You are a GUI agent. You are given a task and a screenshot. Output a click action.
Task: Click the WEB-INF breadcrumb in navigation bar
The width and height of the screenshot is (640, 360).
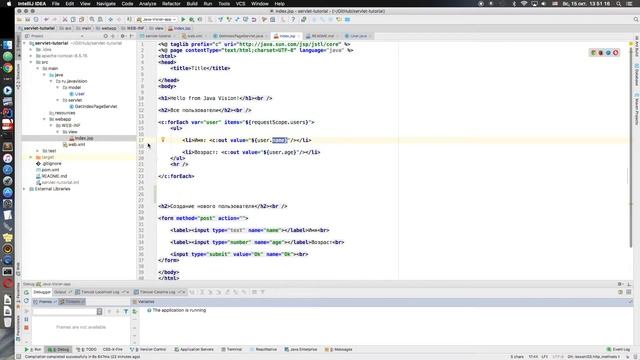point(133,28)
